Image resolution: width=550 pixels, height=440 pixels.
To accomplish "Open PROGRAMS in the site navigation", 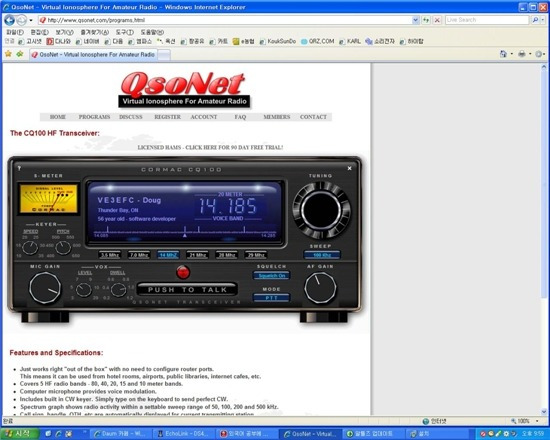I will (x=94, y=117).
